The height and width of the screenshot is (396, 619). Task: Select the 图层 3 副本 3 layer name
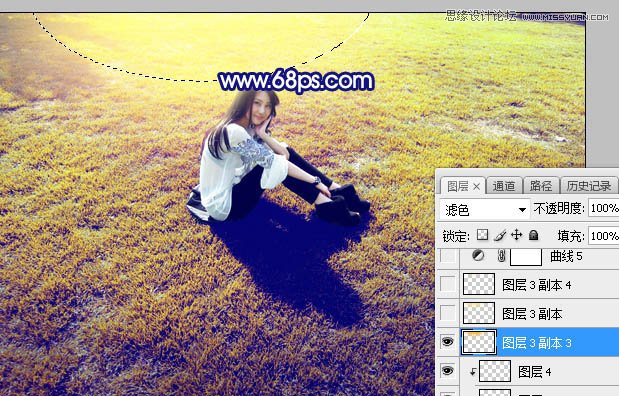(536, 343)
